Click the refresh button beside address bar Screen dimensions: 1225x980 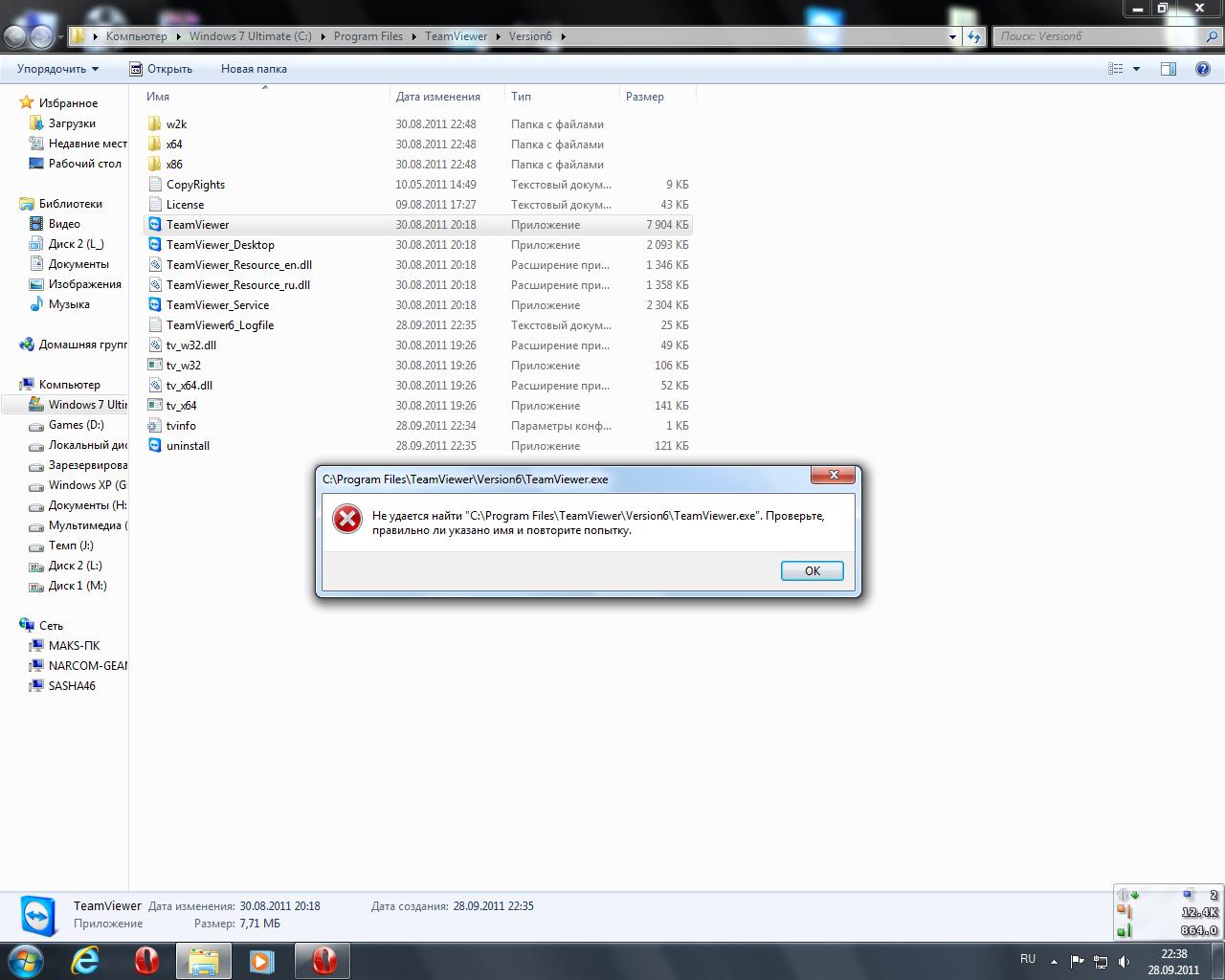974,36
